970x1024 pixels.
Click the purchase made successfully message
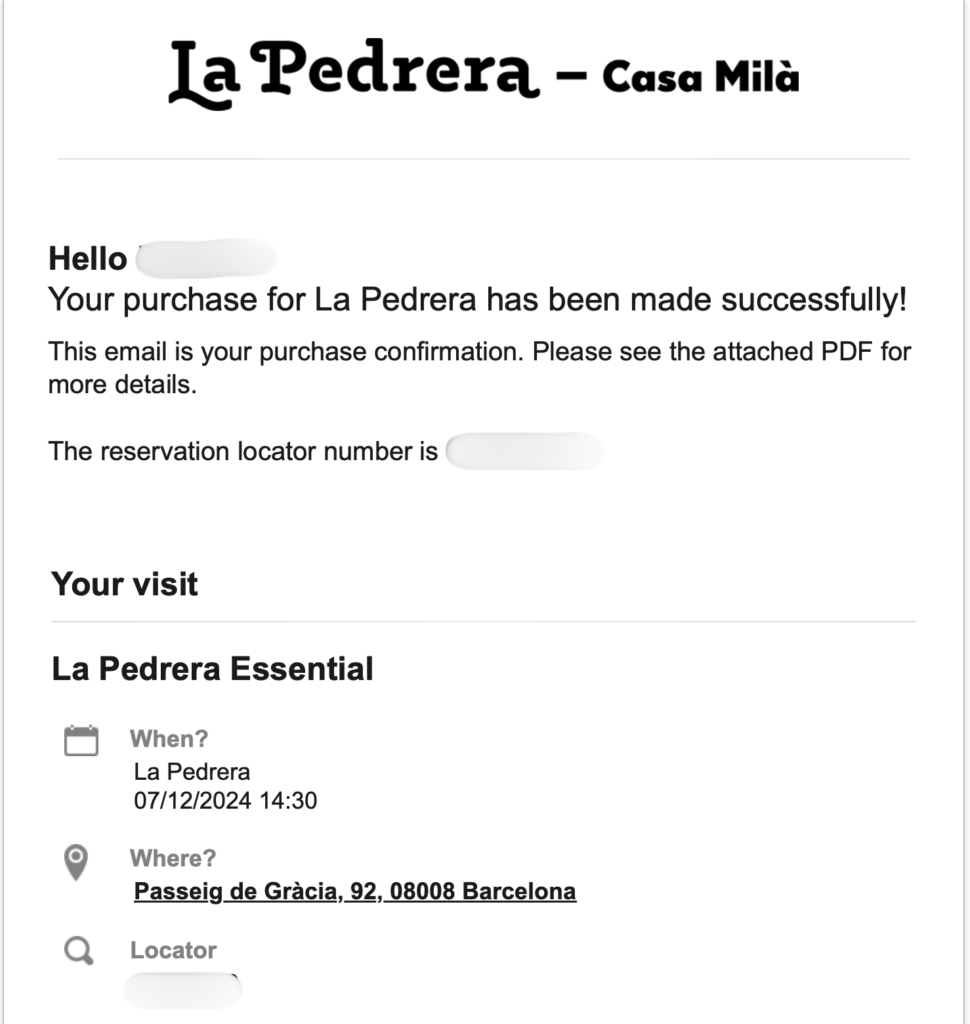478,299
